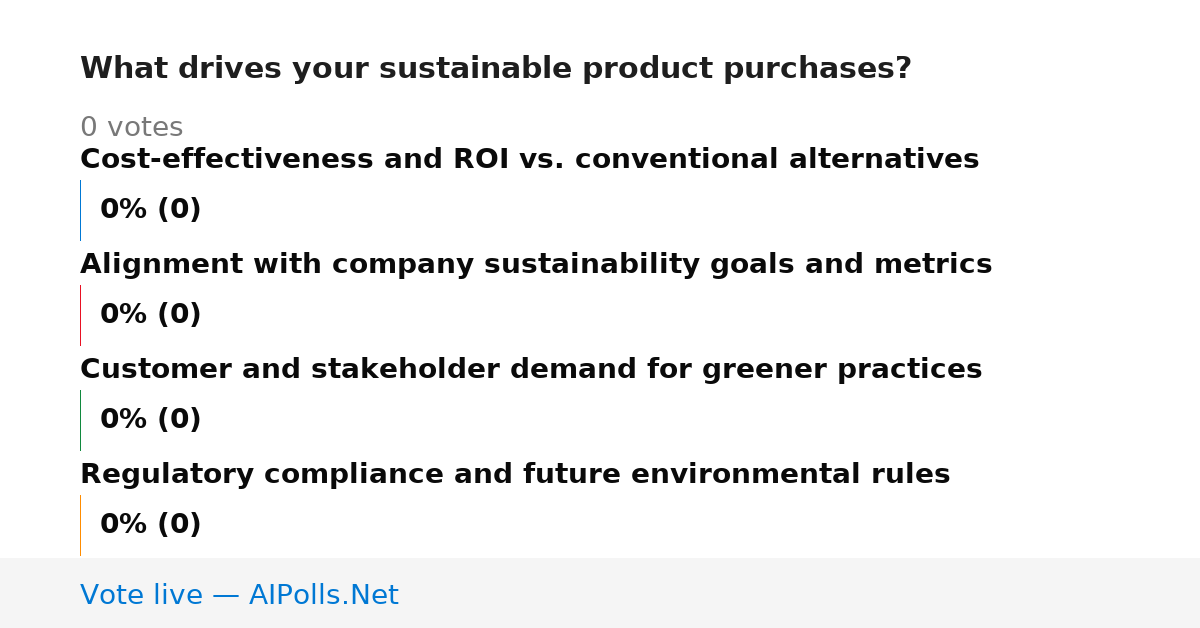Click the gray footer bar
Image resolution: width=1200 pixels, height=628 pixels.
(600, 593)
